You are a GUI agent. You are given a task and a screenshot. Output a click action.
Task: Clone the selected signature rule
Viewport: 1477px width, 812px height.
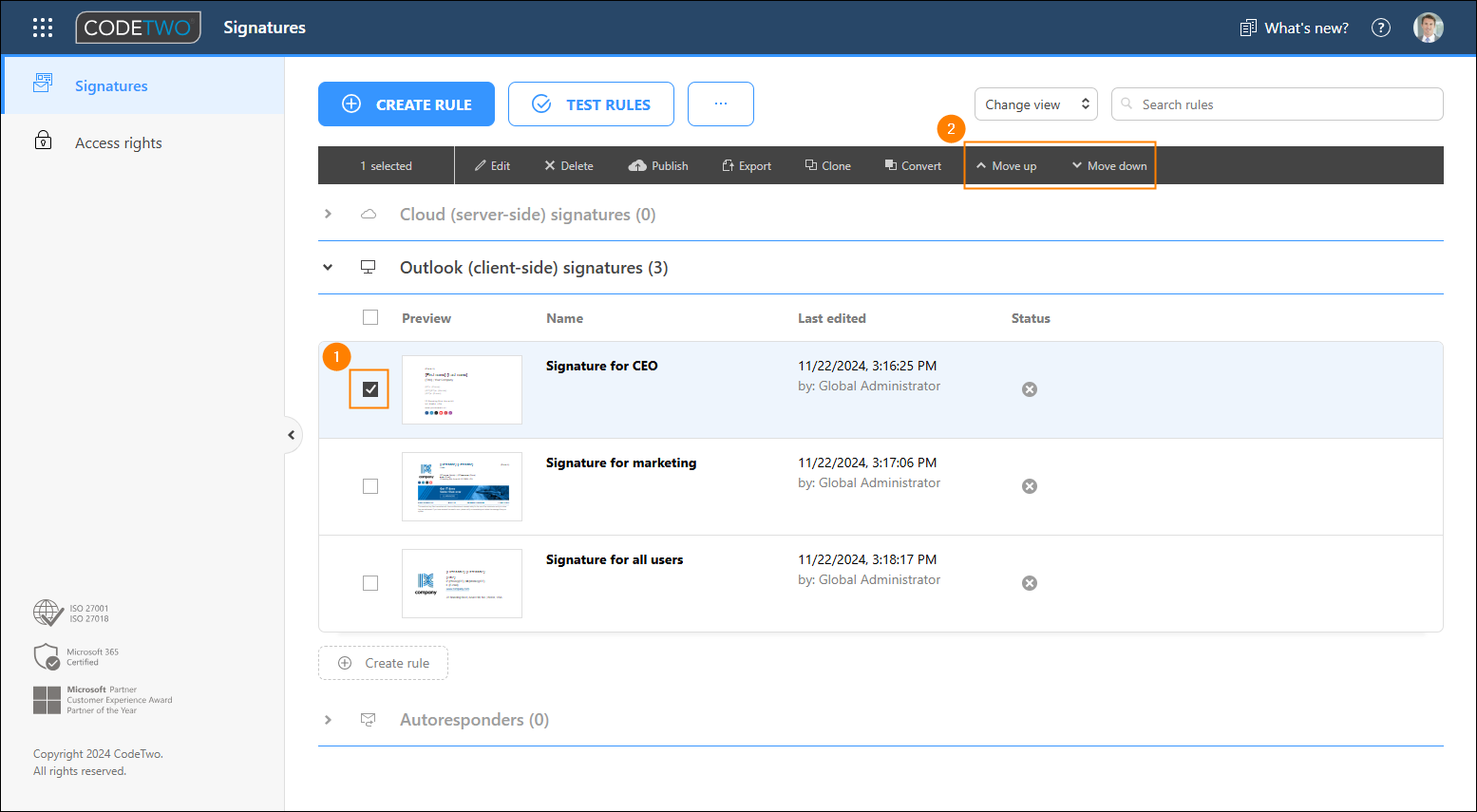(828, 165)
